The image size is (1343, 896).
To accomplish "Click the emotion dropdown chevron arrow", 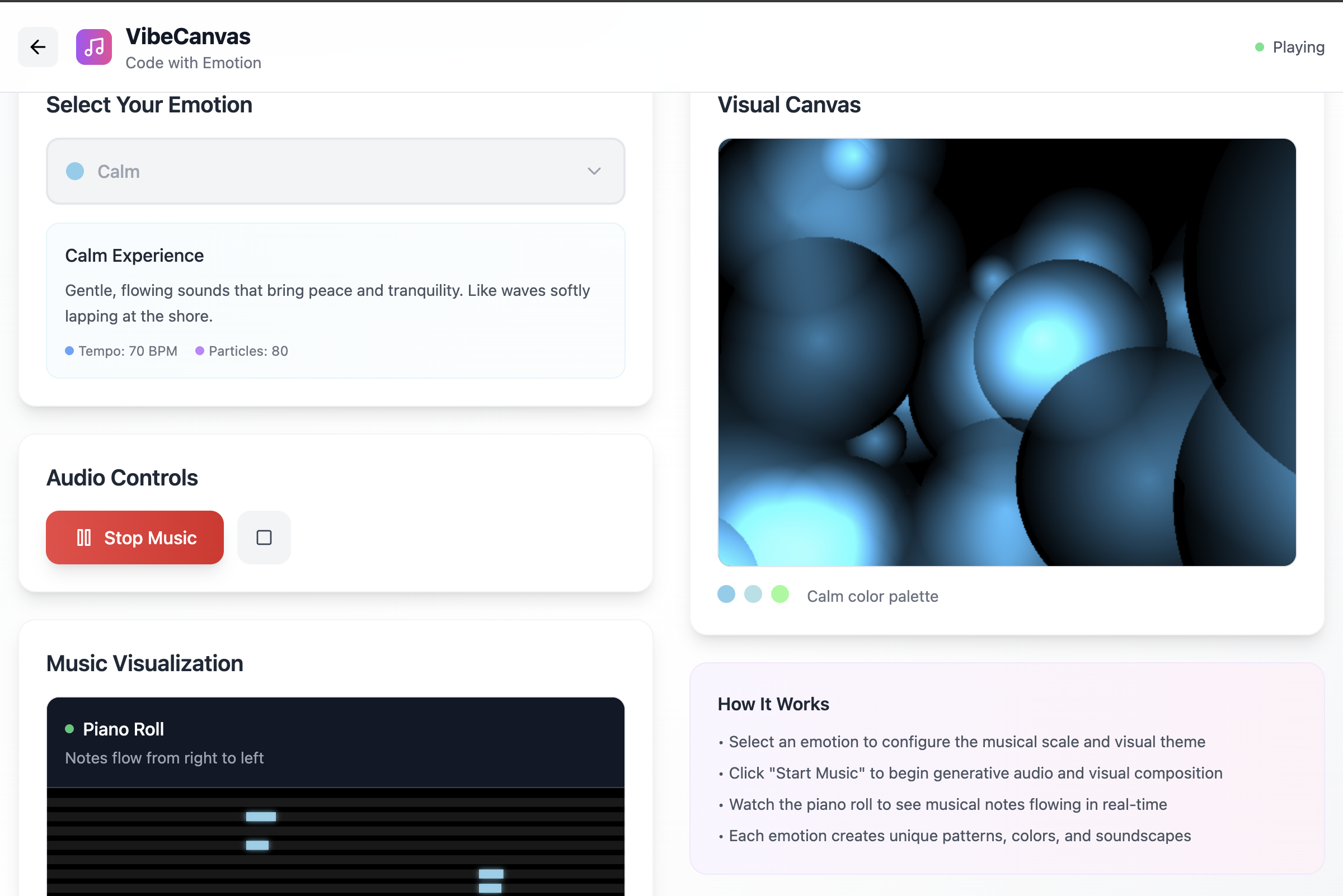I will tap(594, 171).
